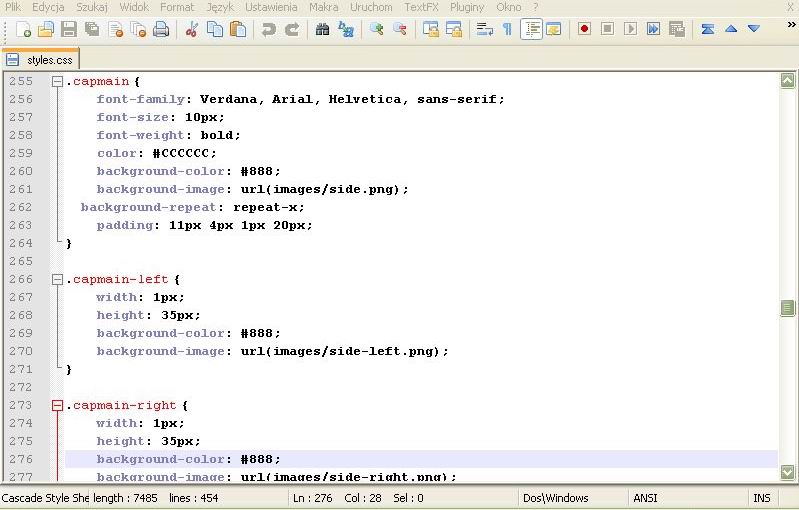The image size is (799, 510).
Task: Open the Ustawienia menu
Action: (271, 7)
